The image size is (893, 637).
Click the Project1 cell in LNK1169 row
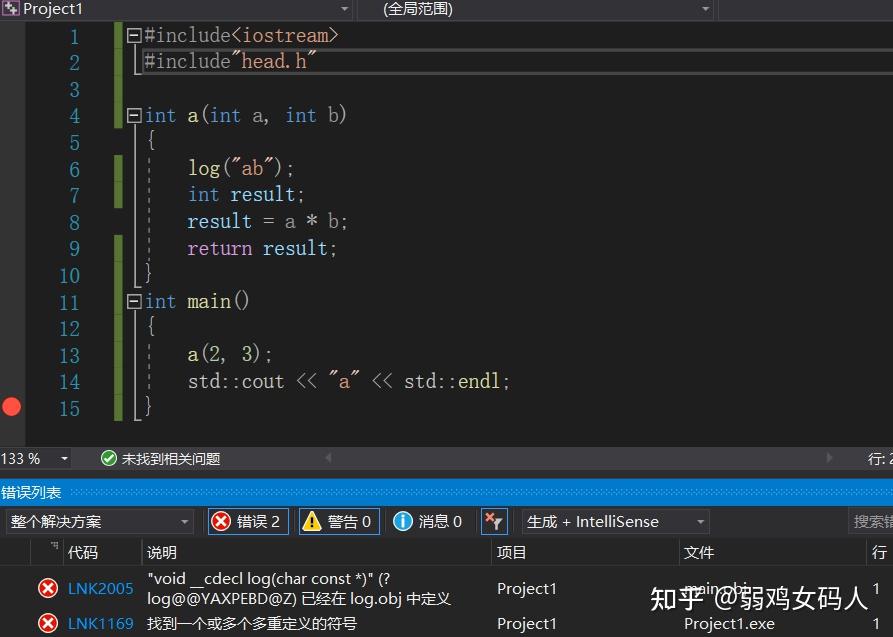527,624
